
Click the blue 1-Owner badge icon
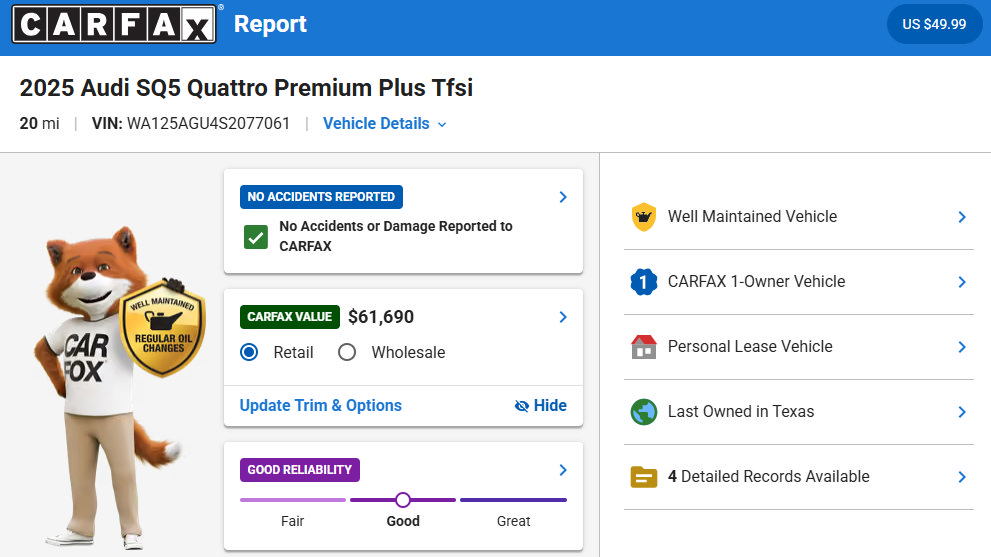pos(643,282)
